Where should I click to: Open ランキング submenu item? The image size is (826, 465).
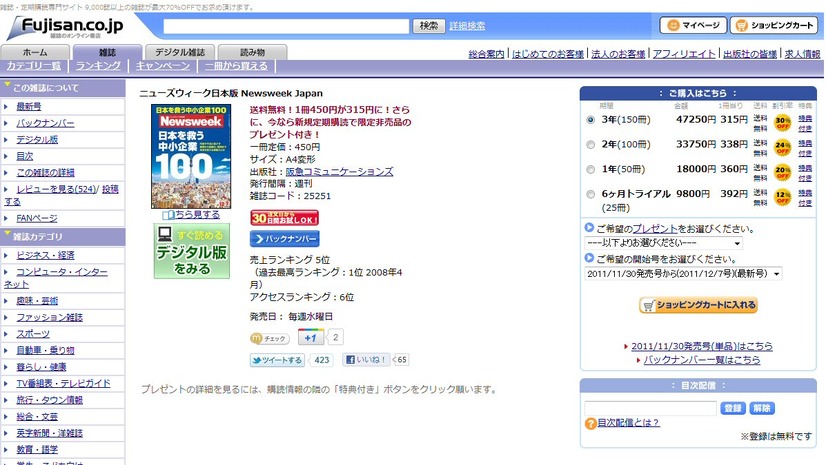pos(99,66)
